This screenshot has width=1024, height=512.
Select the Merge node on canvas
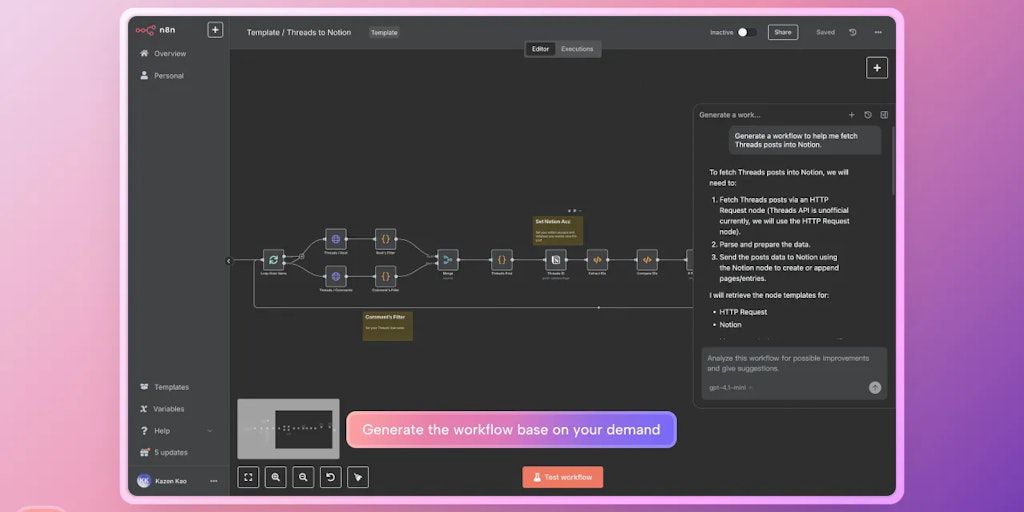pos(447,260)
